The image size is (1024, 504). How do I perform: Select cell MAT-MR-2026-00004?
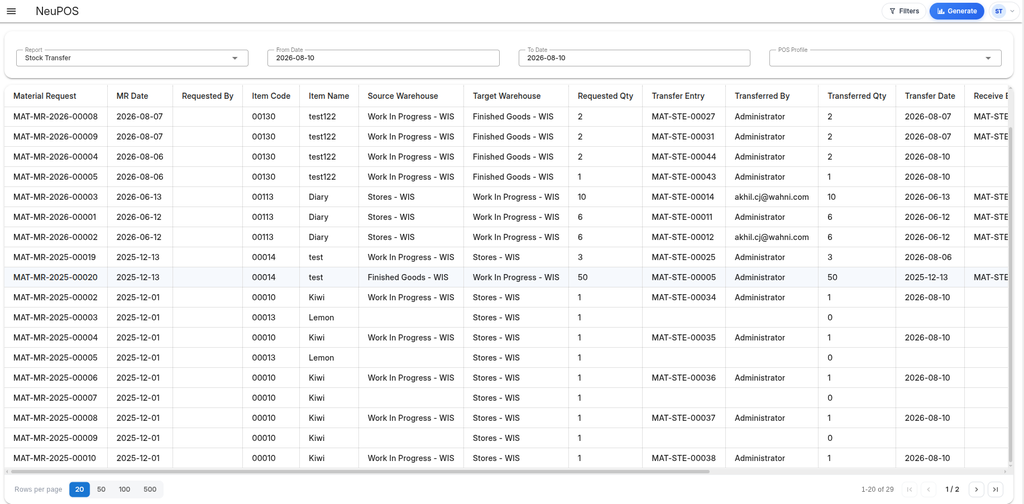click(56, 157)
